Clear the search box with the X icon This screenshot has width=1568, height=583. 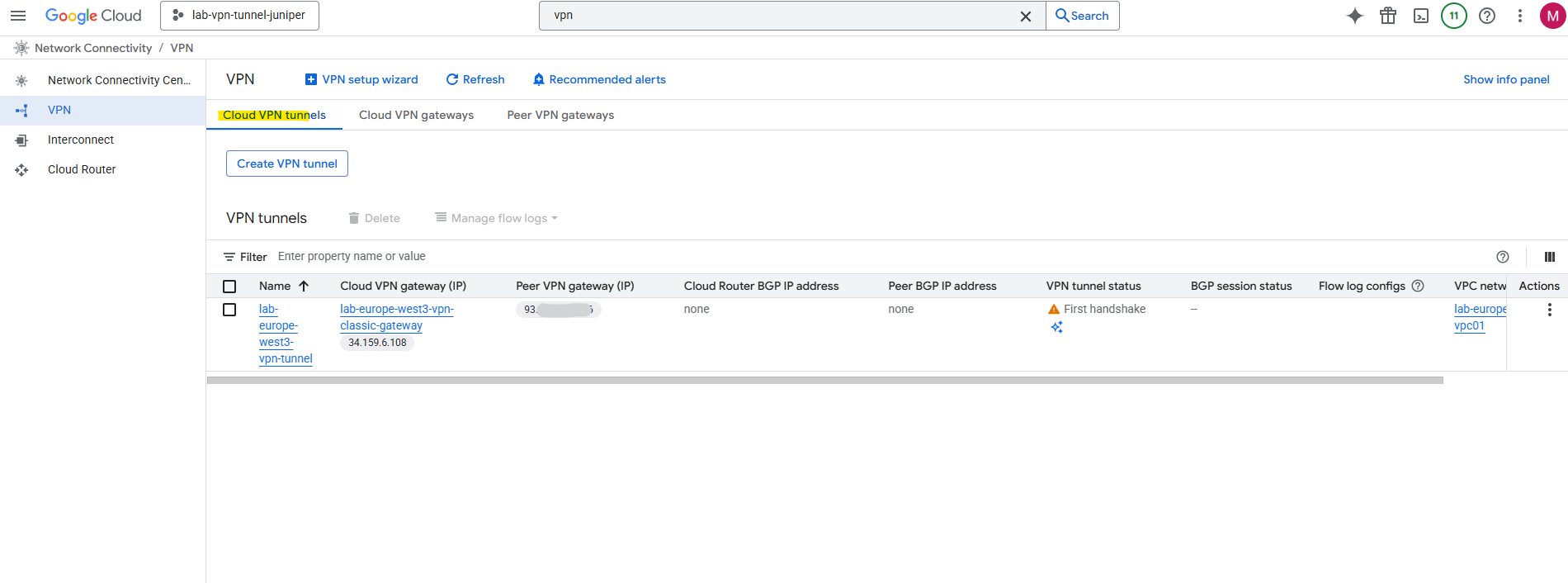coord(1026,17)
